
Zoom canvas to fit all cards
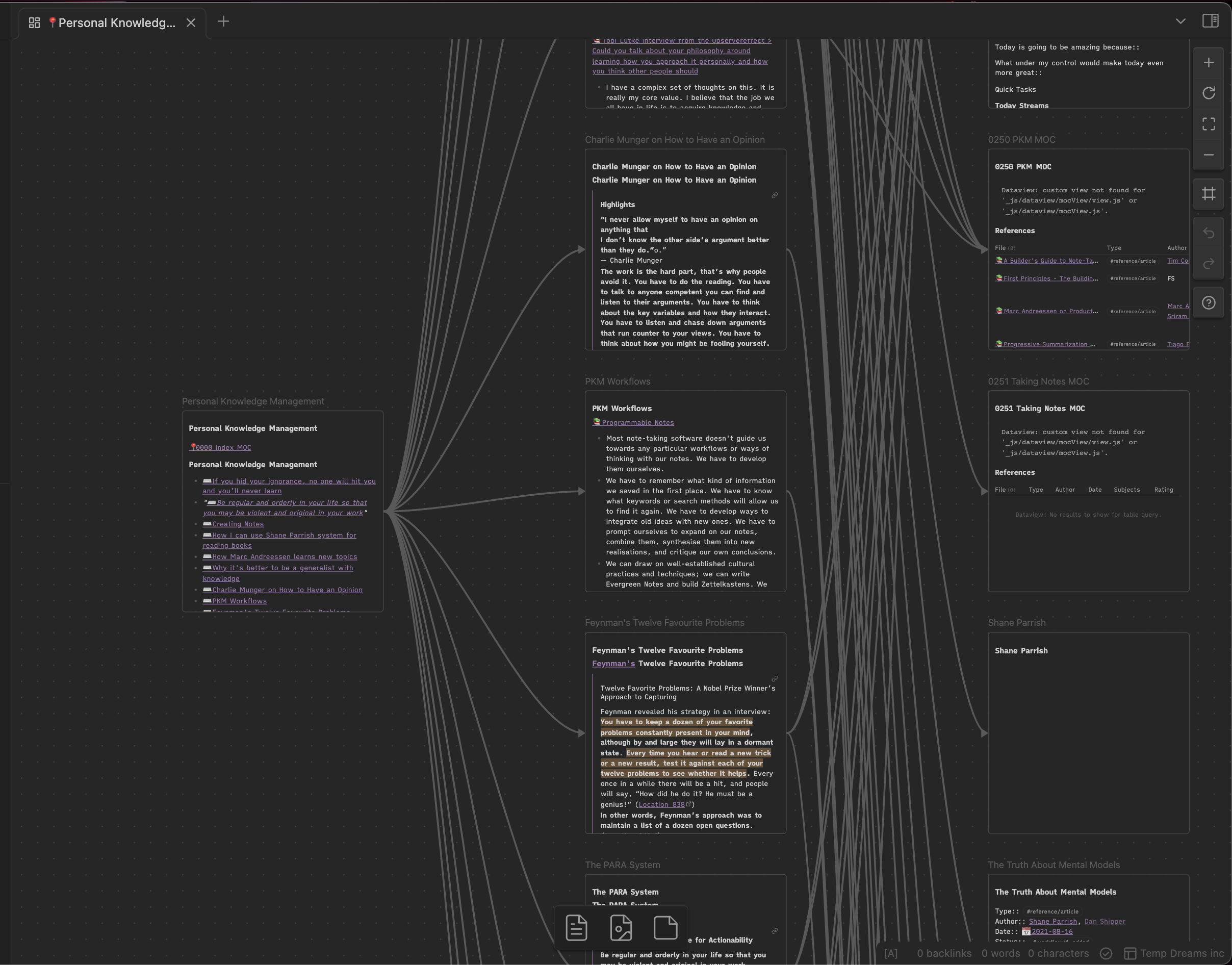1208,124
